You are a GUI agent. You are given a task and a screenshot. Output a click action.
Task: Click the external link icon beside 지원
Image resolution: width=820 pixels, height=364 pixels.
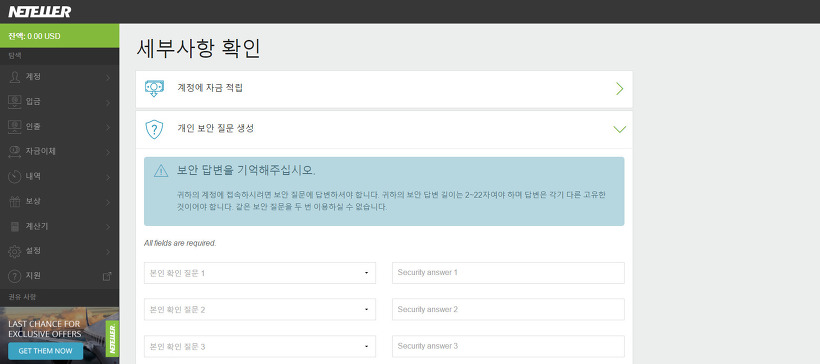click(107, 276)
